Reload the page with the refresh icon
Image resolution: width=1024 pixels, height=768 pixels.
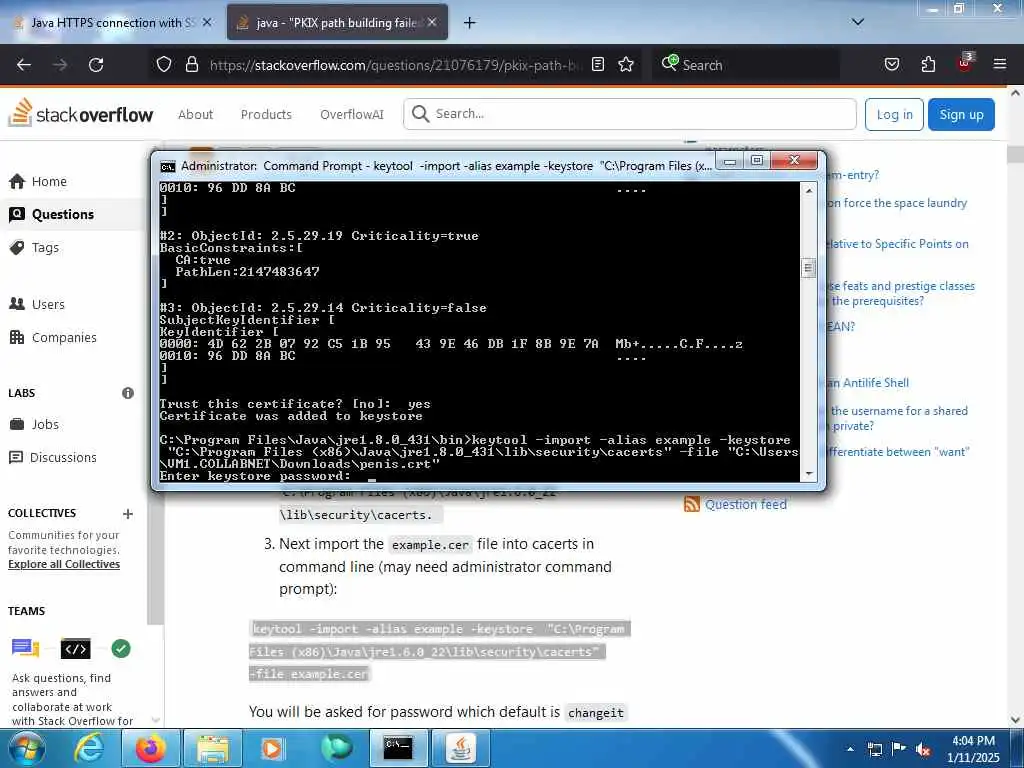click(x=96, y=65)
